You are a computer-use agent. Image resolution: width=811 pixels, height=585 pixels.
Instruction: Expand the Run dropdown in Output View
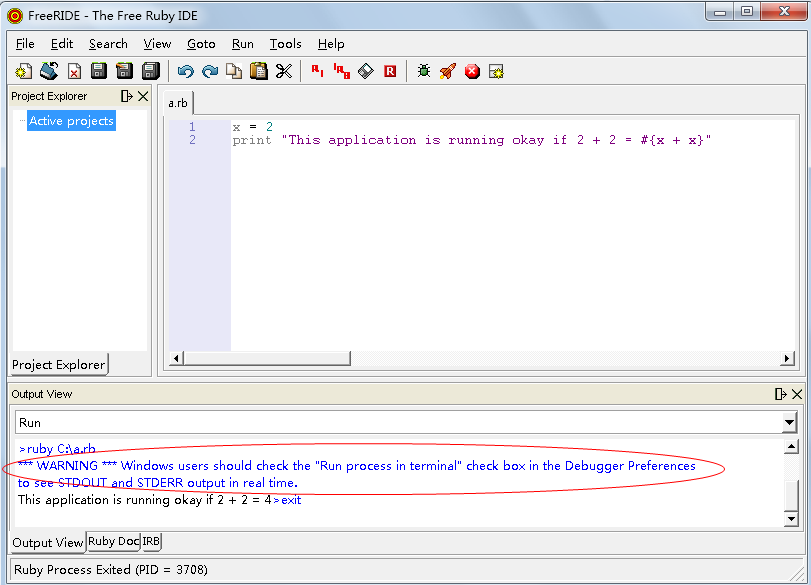click(x=789, y=423)
